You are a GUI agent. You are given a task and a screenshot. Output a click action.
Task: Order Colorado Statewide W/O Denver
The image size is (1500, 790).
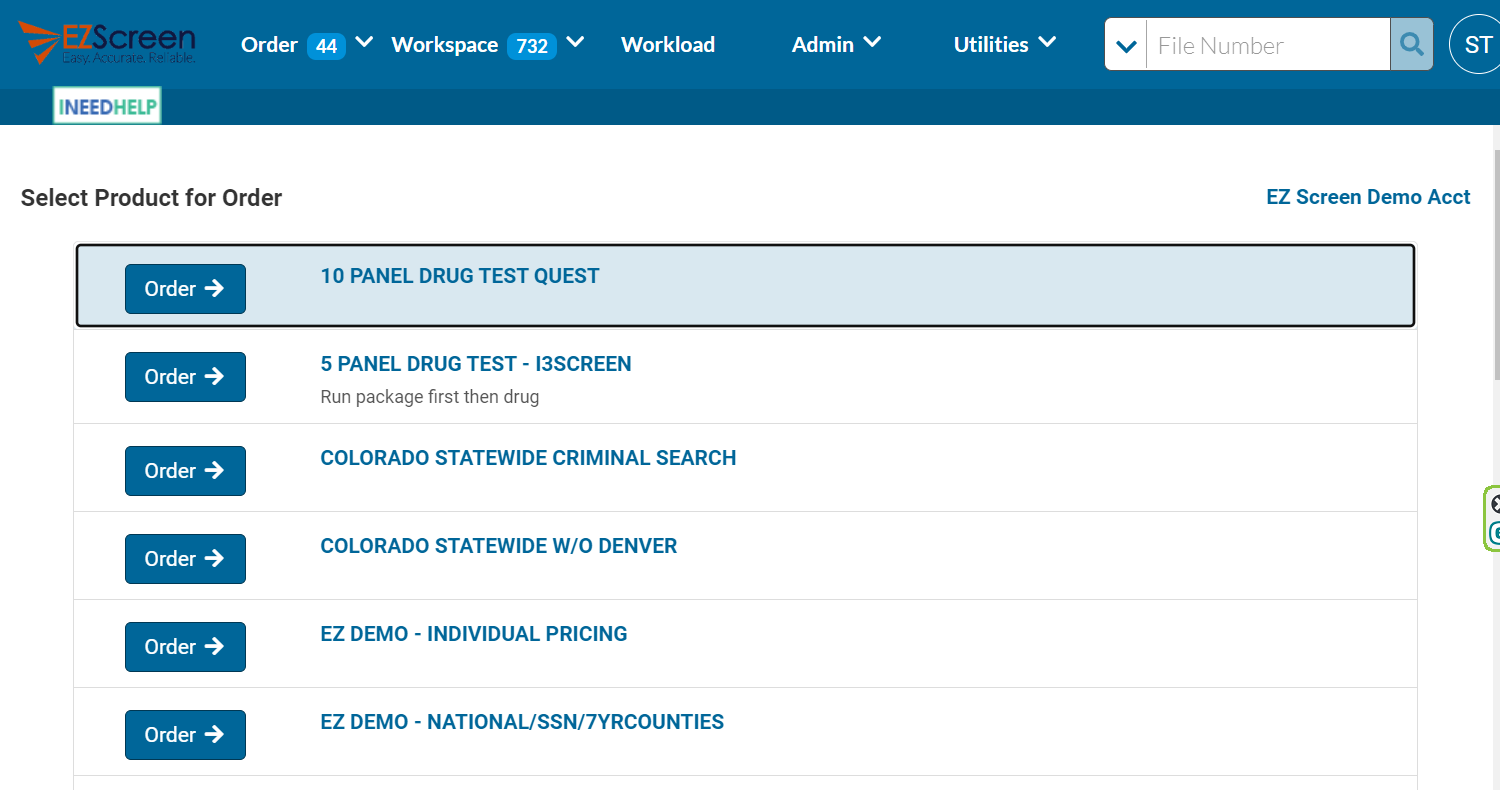tap(185, 559)
